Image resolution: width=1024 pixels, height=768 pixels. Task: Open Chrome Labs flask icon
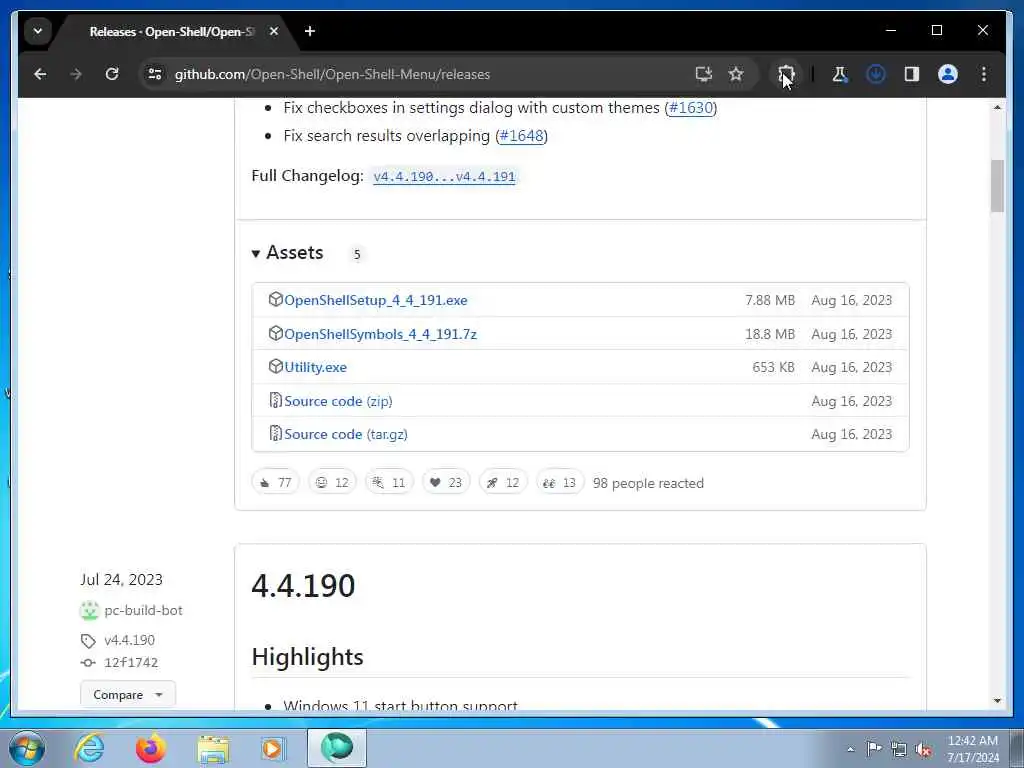click(840, 74)
